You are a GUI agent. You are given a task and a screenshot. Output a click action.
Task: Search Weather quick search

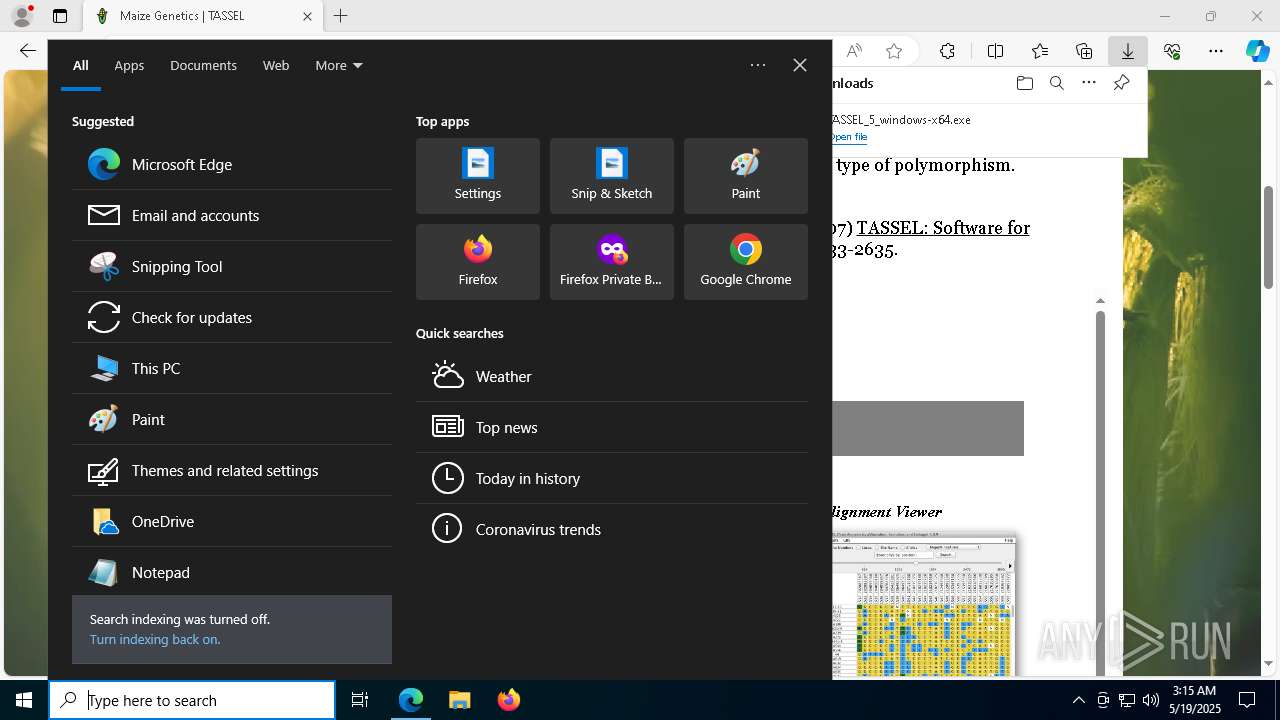[612, 376]
